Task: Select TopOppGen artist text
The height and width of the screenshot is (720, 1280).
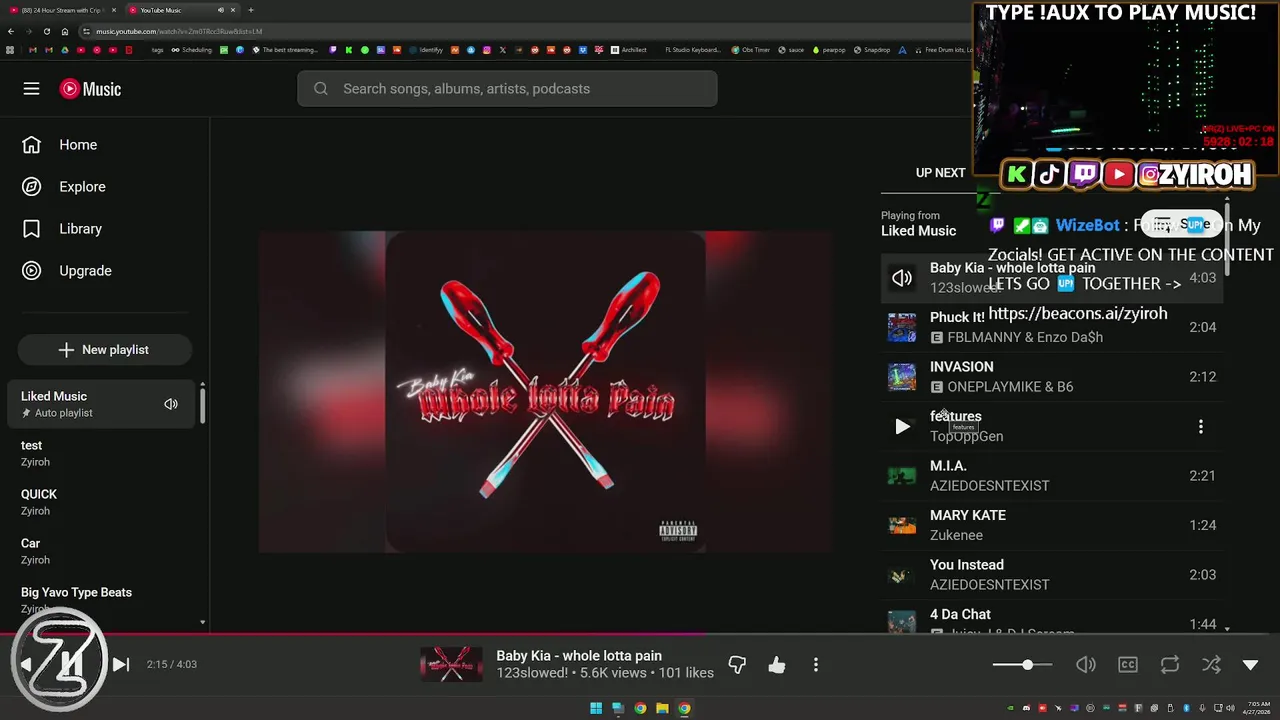Action: tap(966, 437)
